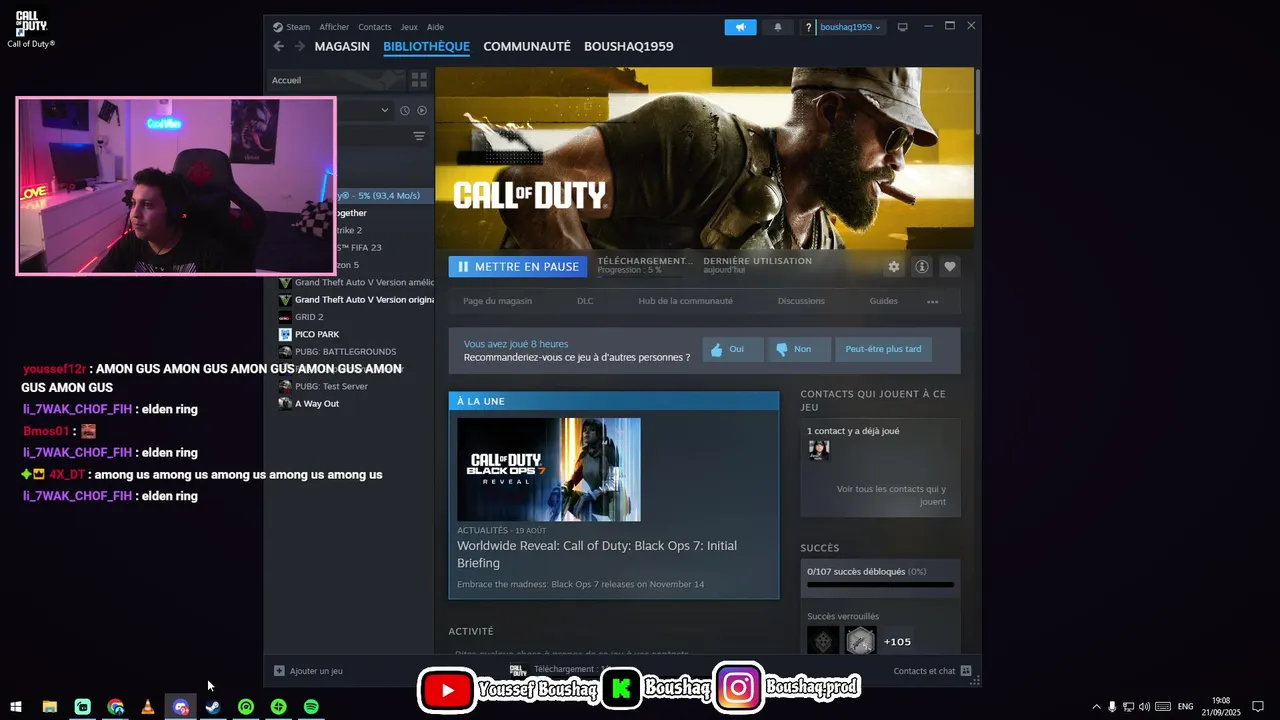Switch library to grid collections view
1280x720 pixels.
click(x=419, y=80)
